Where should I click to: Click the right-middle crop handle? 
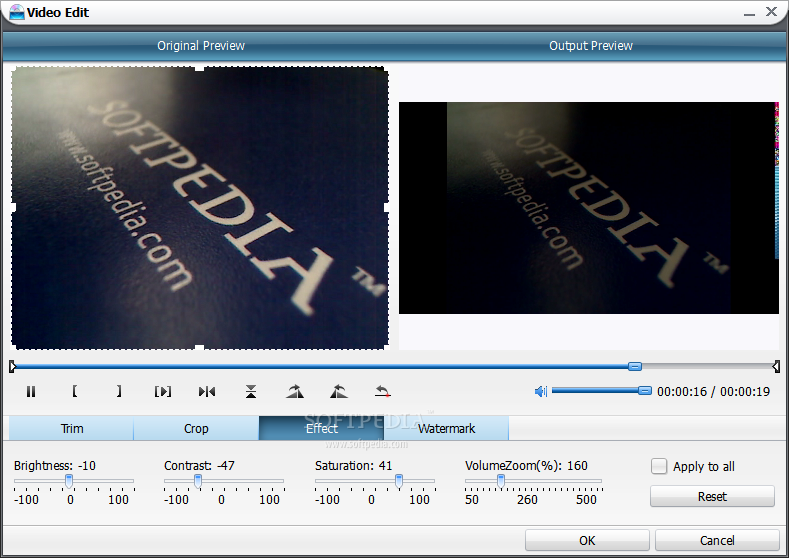[386, 207]
